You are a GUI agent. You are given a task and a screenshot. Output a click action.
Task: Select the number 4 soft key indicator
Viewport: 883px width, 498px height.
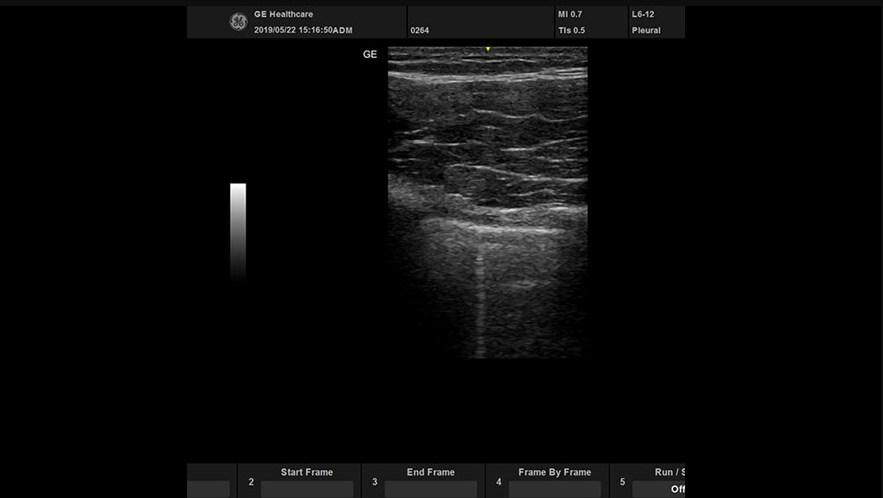tap(498, 482)
